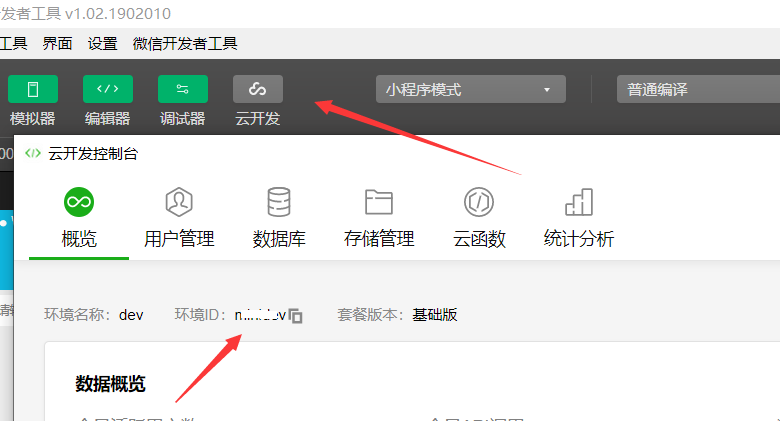Click the 云开发控制台 title logo icon
Screen dimensions: 780x421
33,153
